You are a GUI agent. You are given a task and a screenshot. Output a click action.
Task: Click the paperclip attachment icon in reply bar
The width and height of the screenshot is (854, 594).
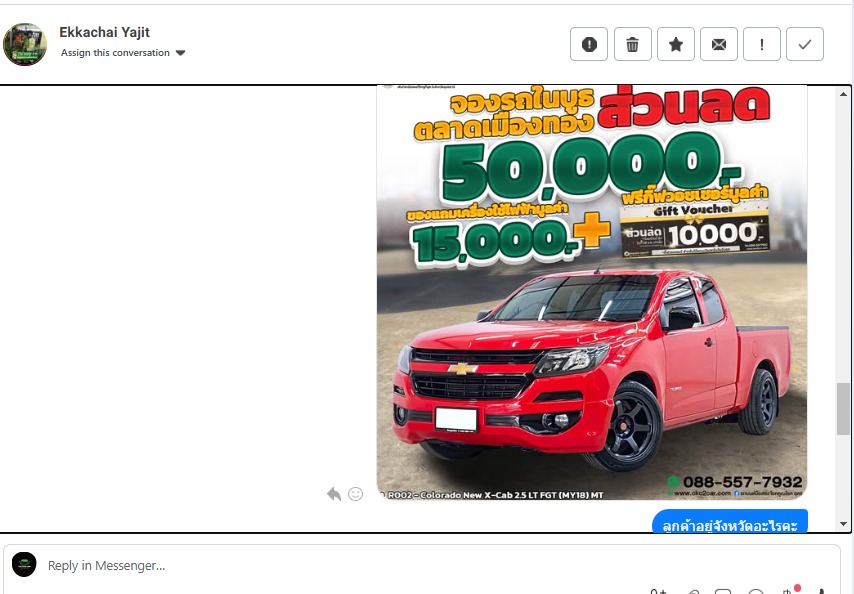click(694, 590)
